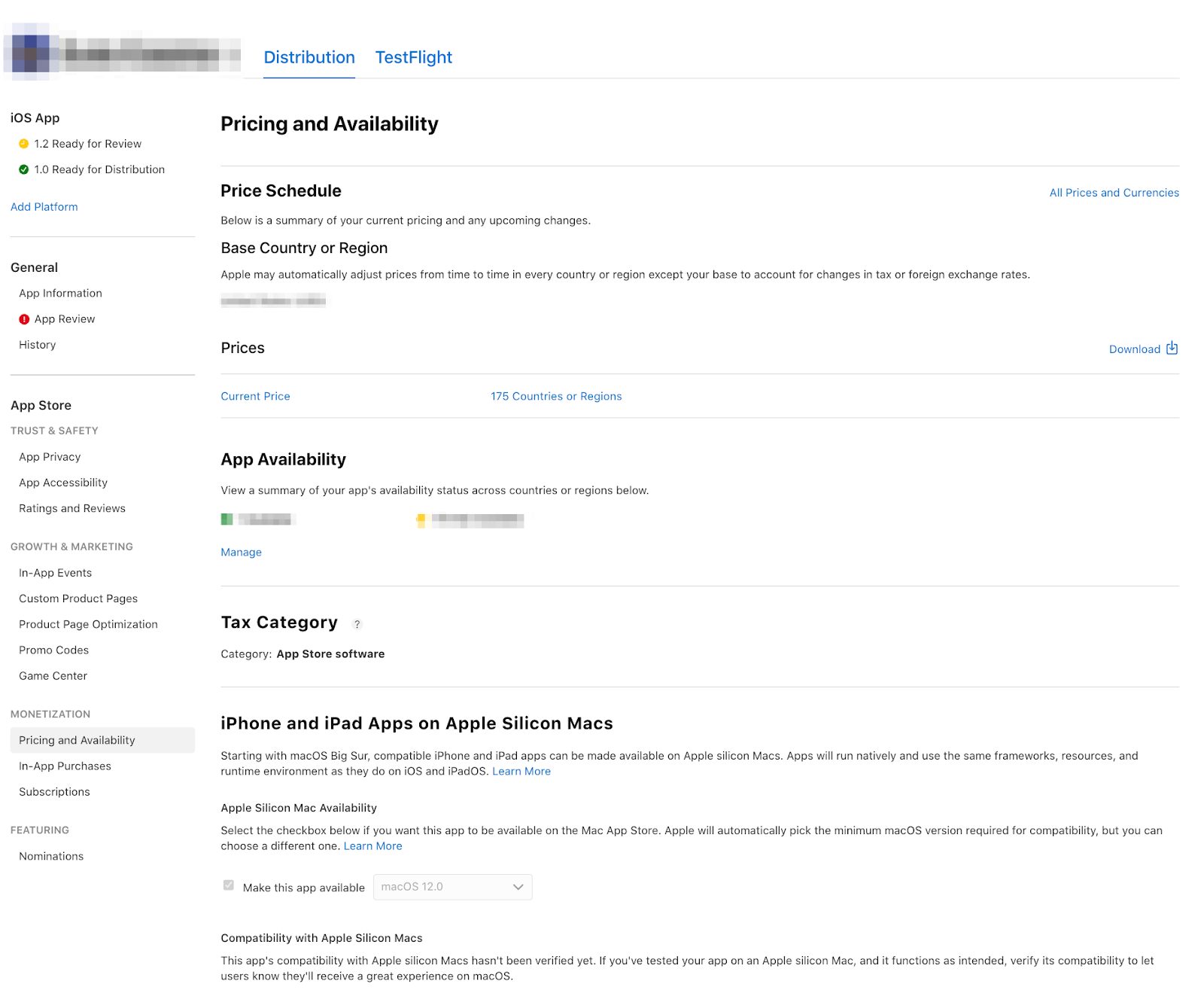Viewport: 1204px width, 996px height.
Task: Open the 1.0 Ready for Distribution version
Action: 99,169
